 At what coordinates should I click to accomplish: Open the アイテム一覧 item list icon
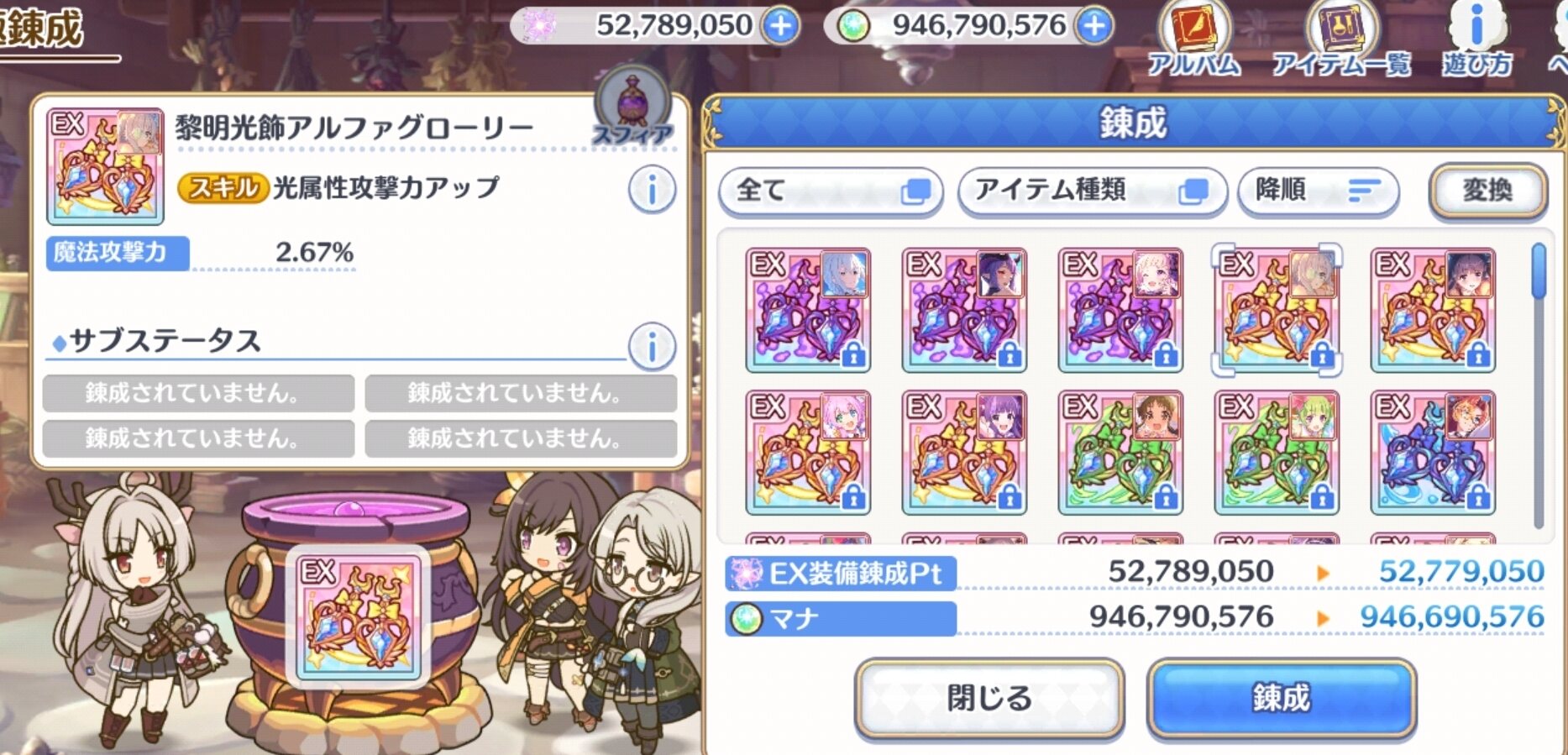pos(1341,39)
